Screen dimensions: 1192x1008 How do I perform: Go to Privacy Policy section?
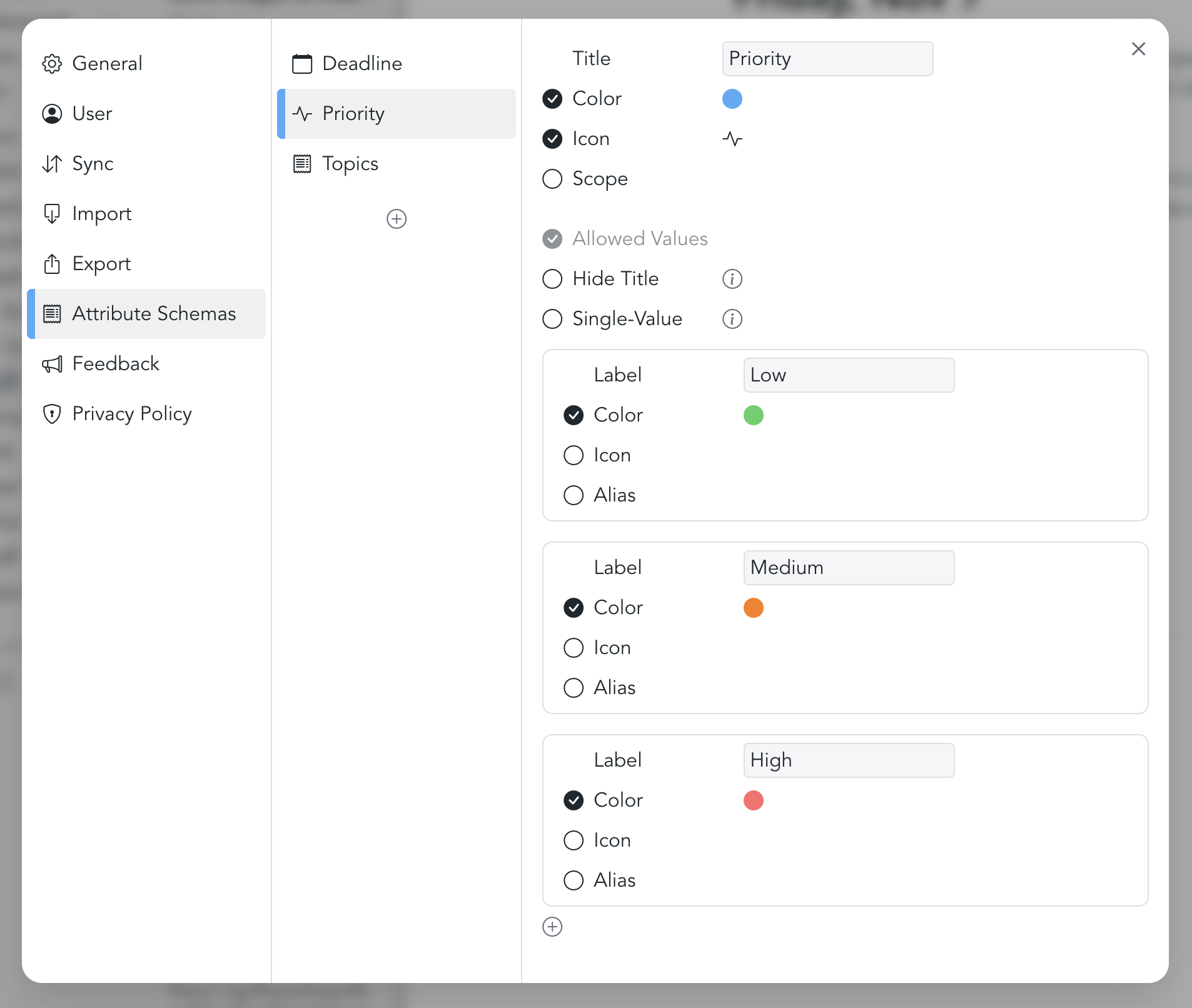[131, 414]
